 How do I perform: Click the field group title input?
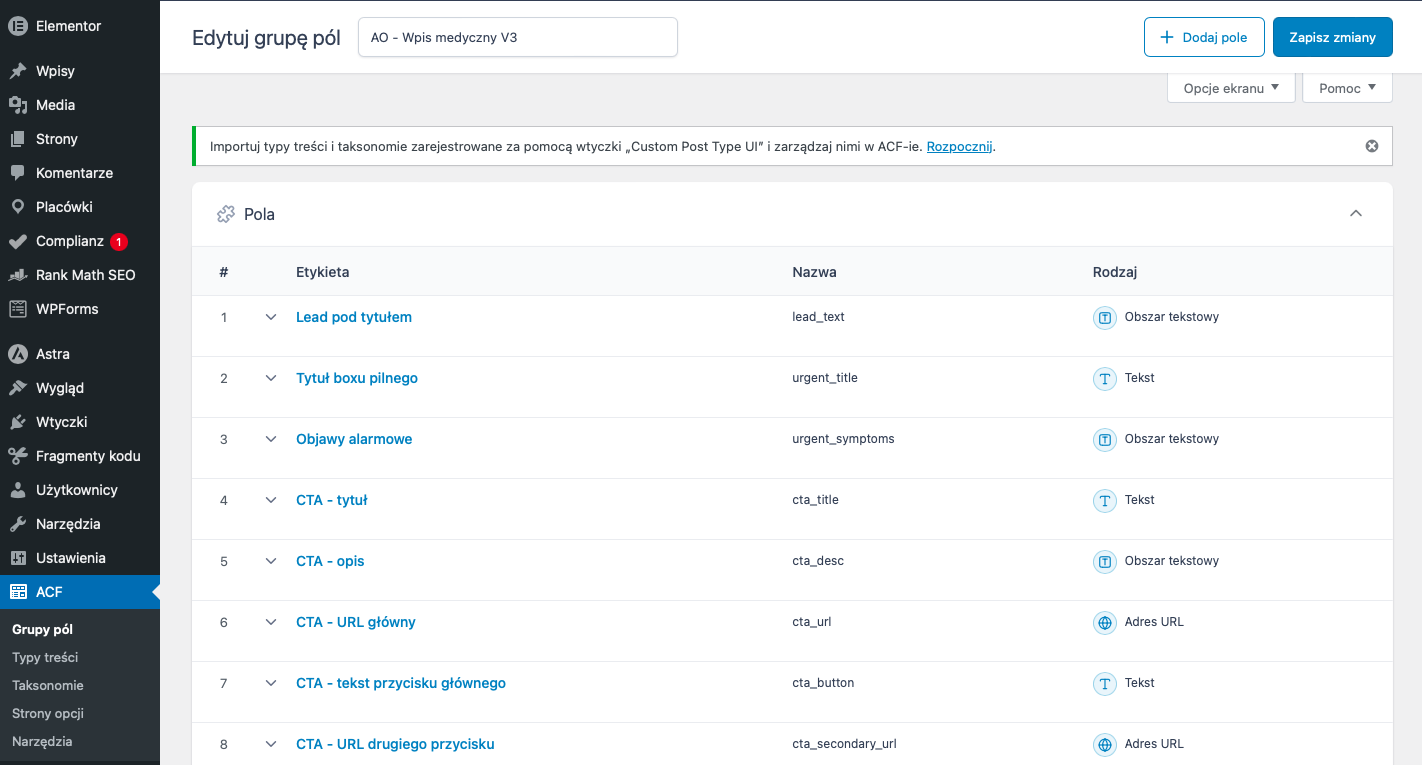(518, 37)
